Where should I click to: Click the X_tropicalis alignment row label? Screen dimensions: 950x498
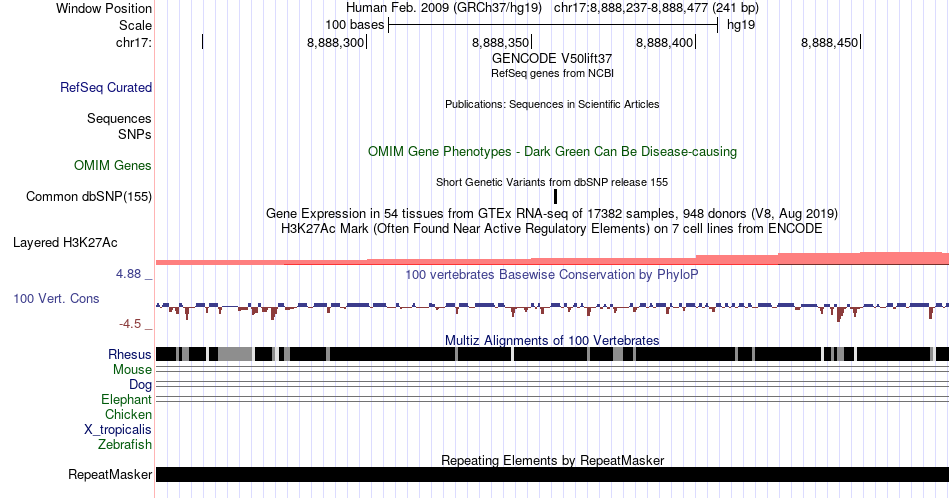(x=118, y=430)
